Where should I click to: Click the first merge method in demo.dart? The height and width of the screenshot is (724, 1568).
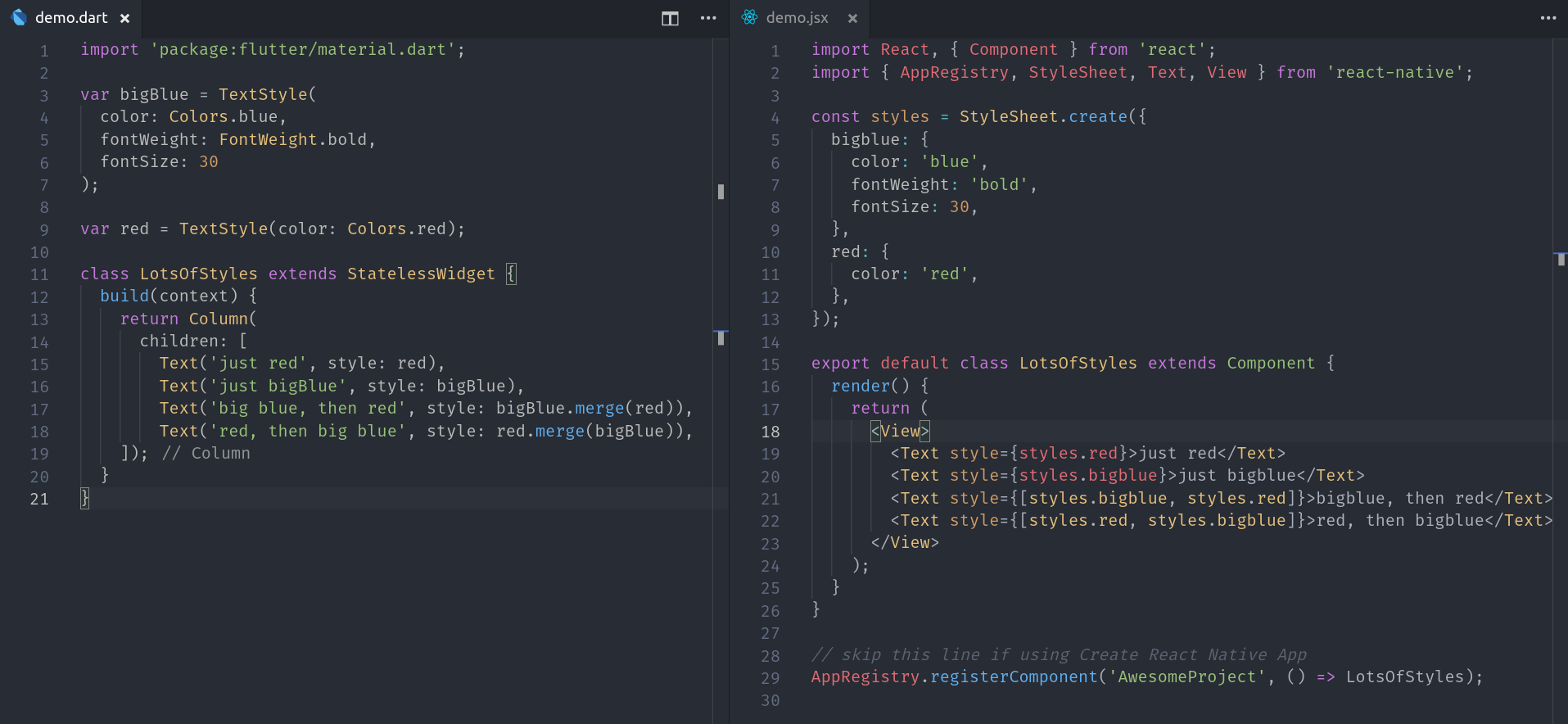(599, 409)
